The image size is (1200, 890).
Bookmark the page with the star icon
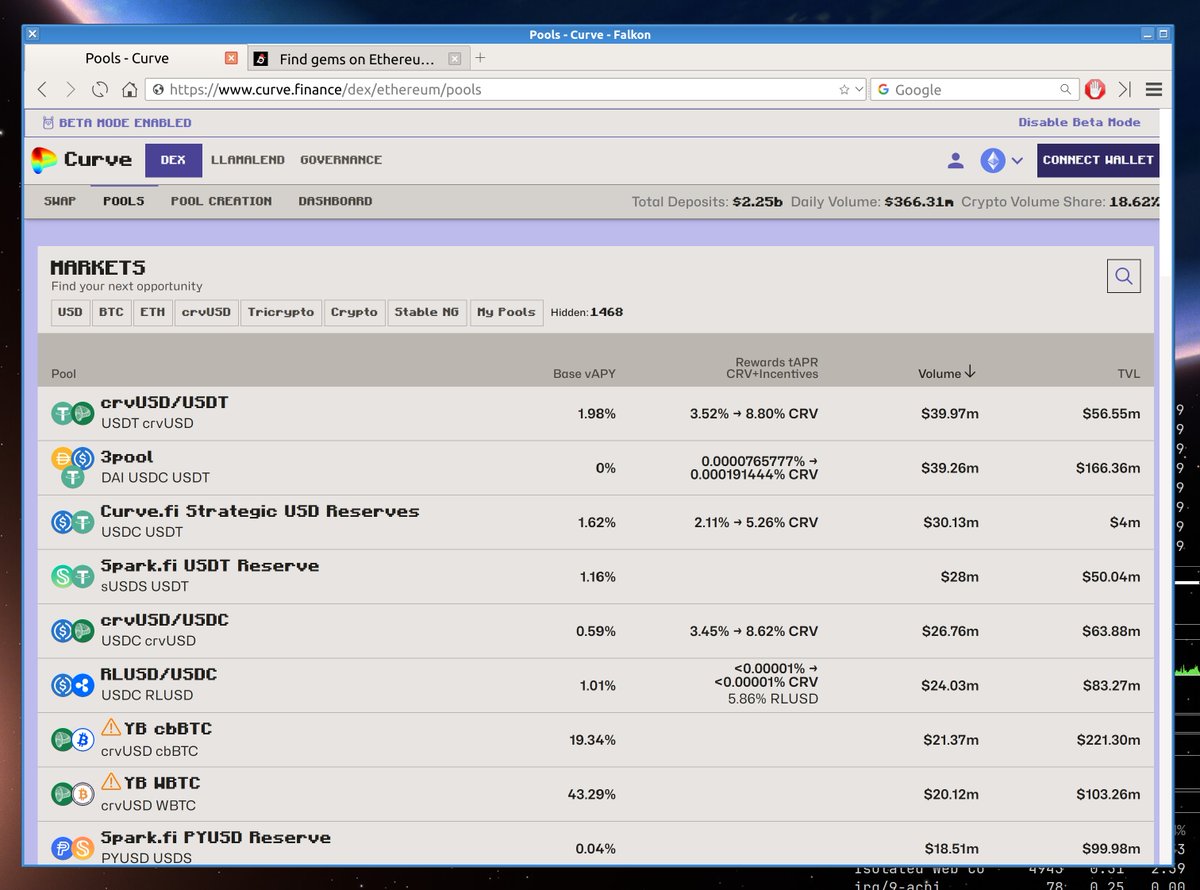[844, 89]
